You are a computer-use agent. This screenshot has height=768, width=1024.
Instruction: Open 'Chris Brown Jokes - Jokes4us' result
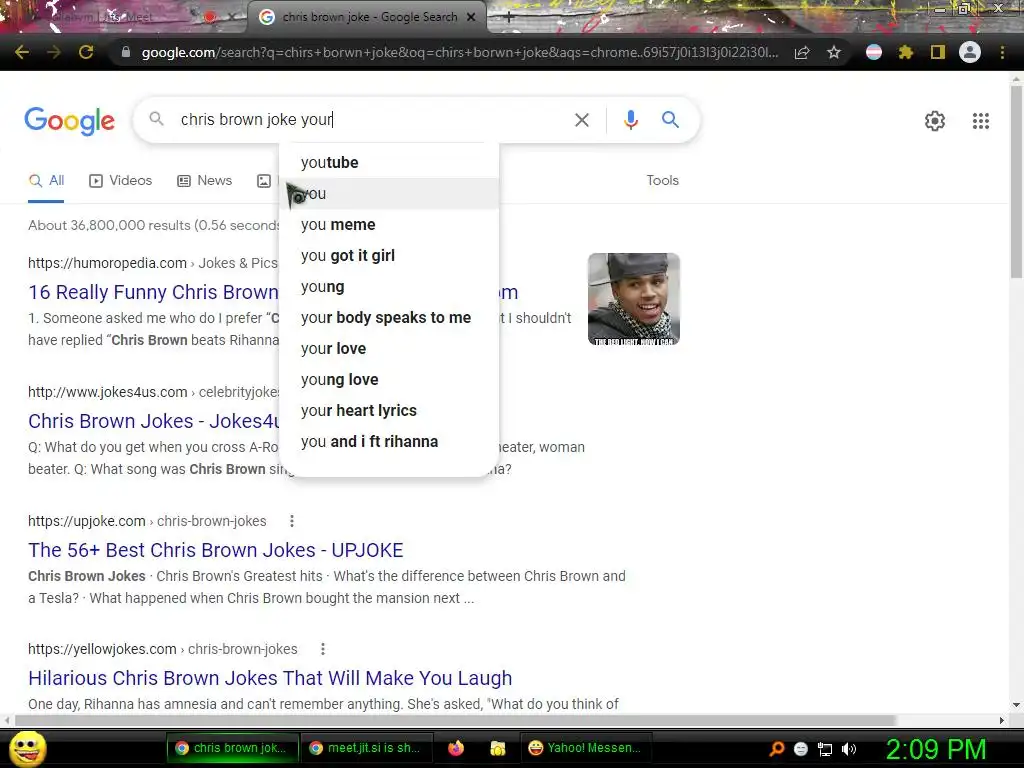click(153, 421)
